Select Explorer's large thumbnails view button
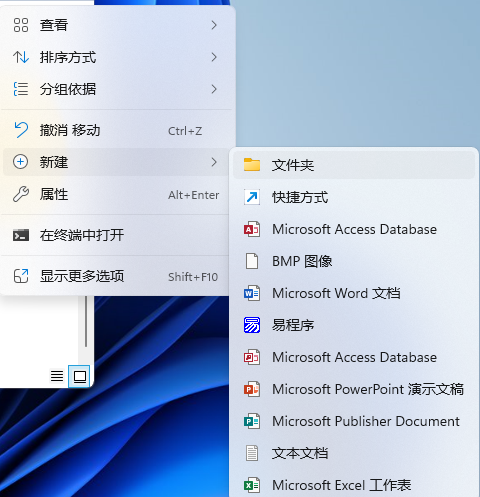Viewport: 480px width, 497px height. click(79, 376)
